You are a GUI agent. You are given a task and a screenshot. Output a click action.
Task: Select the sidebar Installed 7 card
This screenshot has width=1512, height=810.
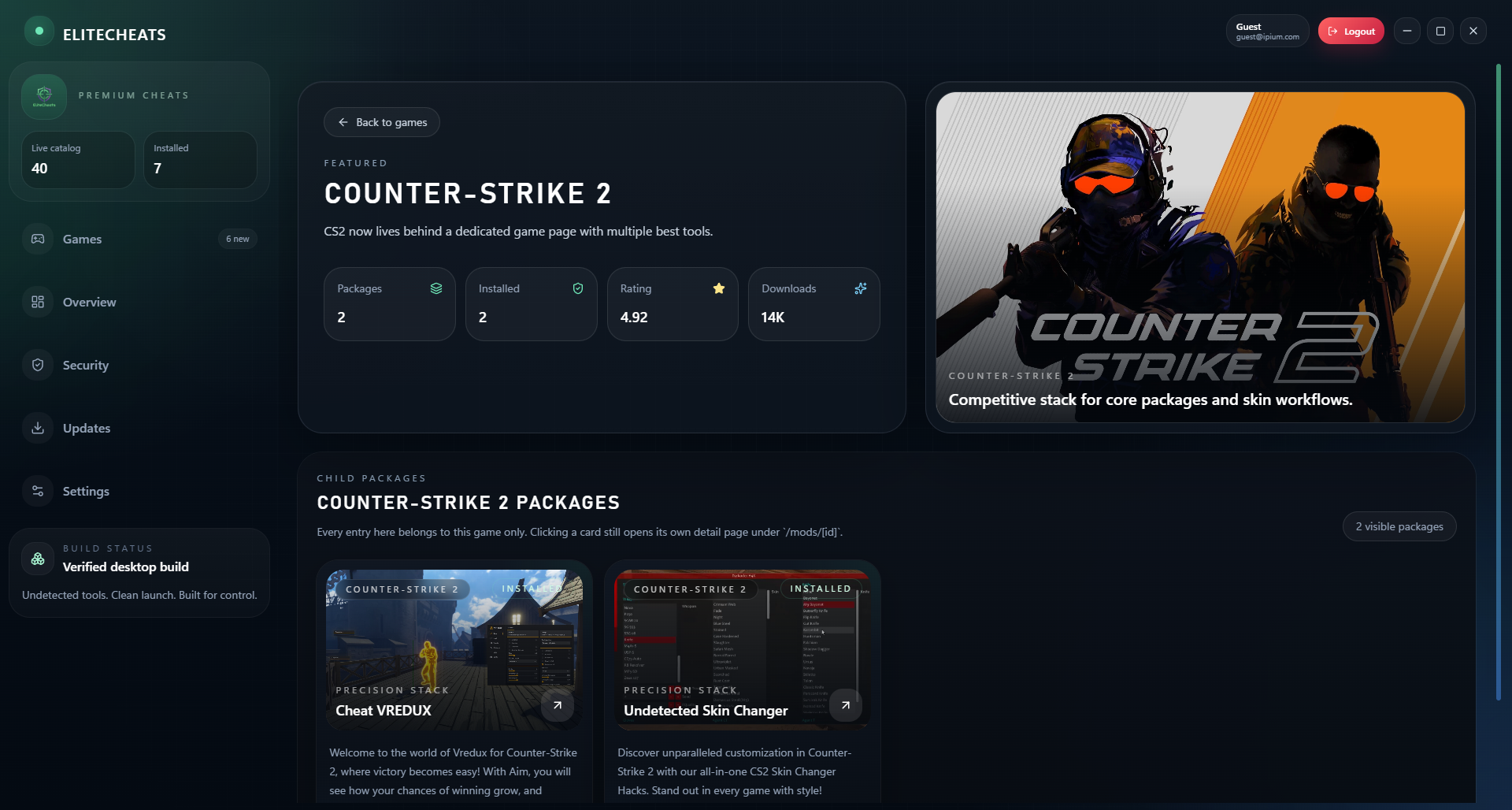click(x=200, y=160)
